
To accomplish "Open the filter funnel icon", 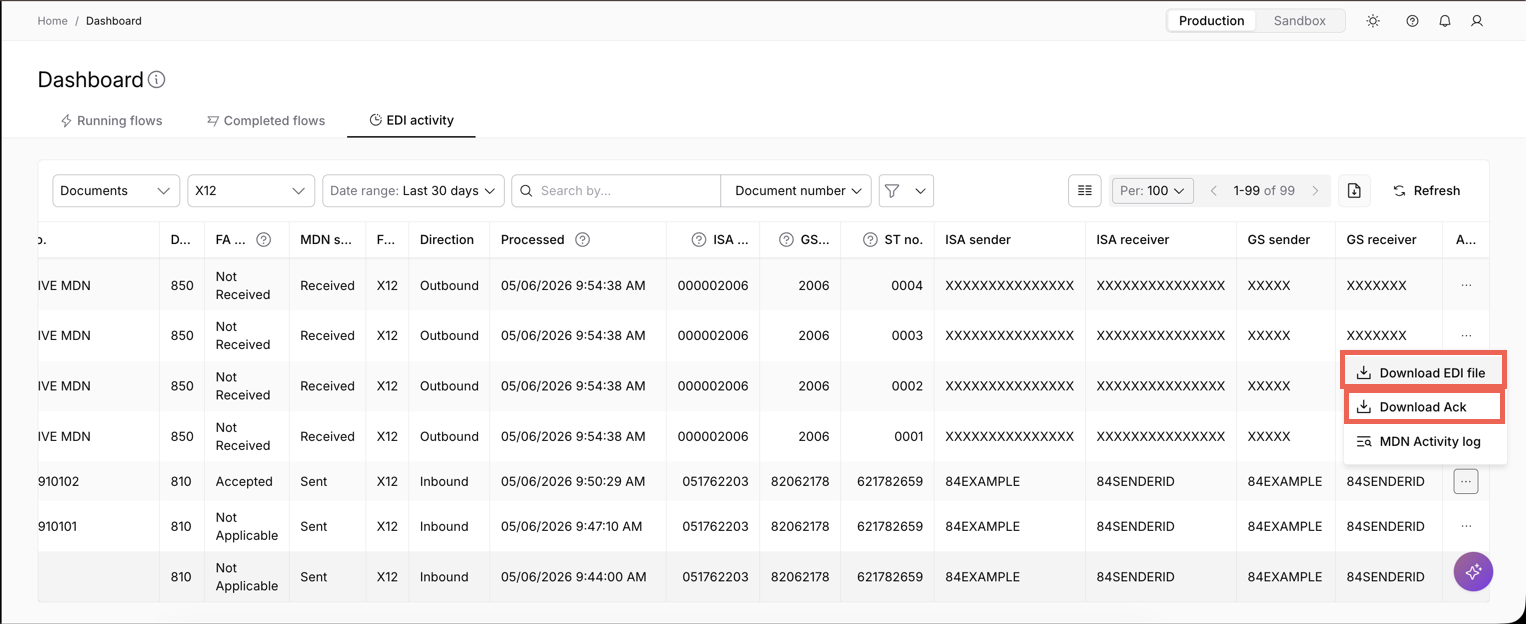I will click(892, 191).
